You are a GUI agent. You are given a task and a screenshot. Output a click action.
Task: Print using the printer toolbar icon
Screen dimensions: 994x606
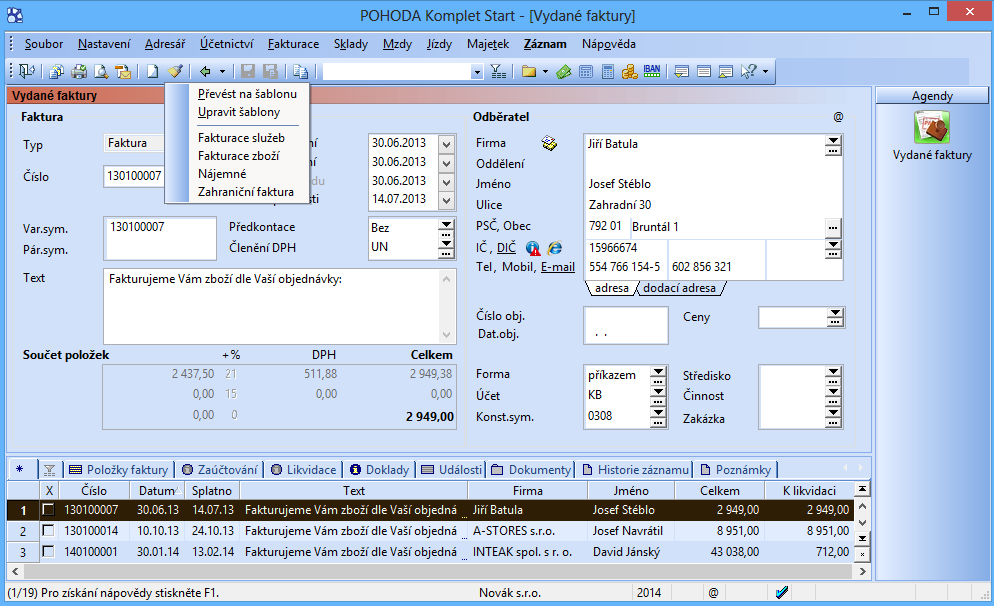[79, 72]
